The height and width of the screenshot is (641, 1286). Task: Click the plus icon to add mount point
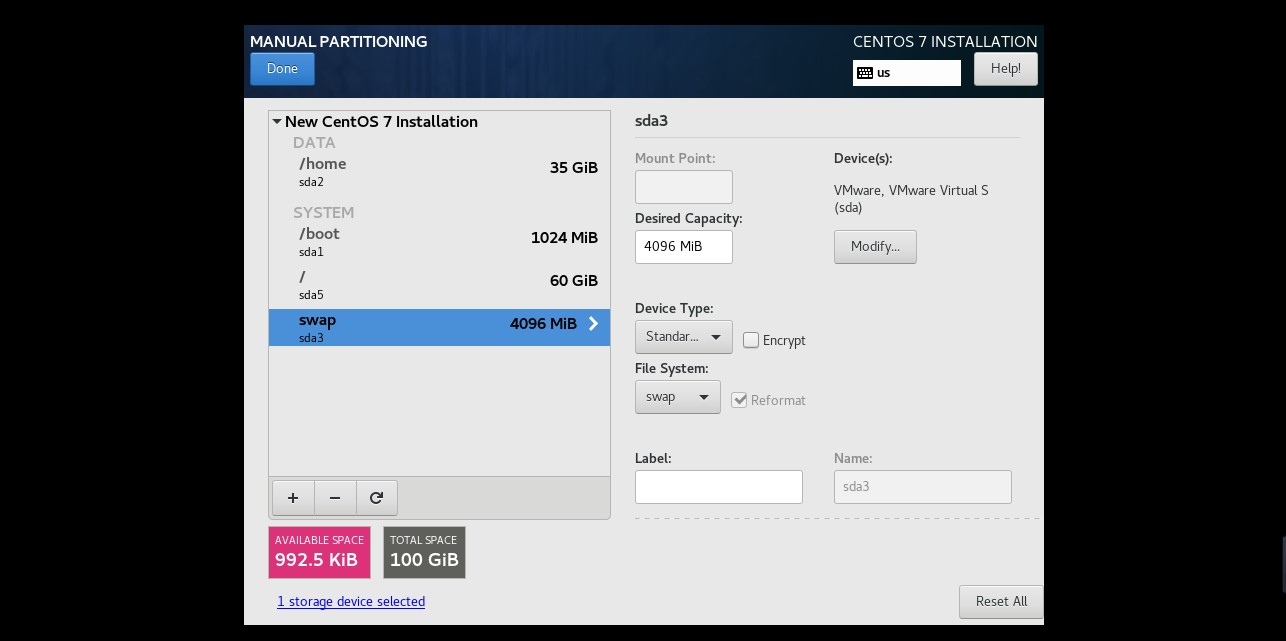point(293,497)
